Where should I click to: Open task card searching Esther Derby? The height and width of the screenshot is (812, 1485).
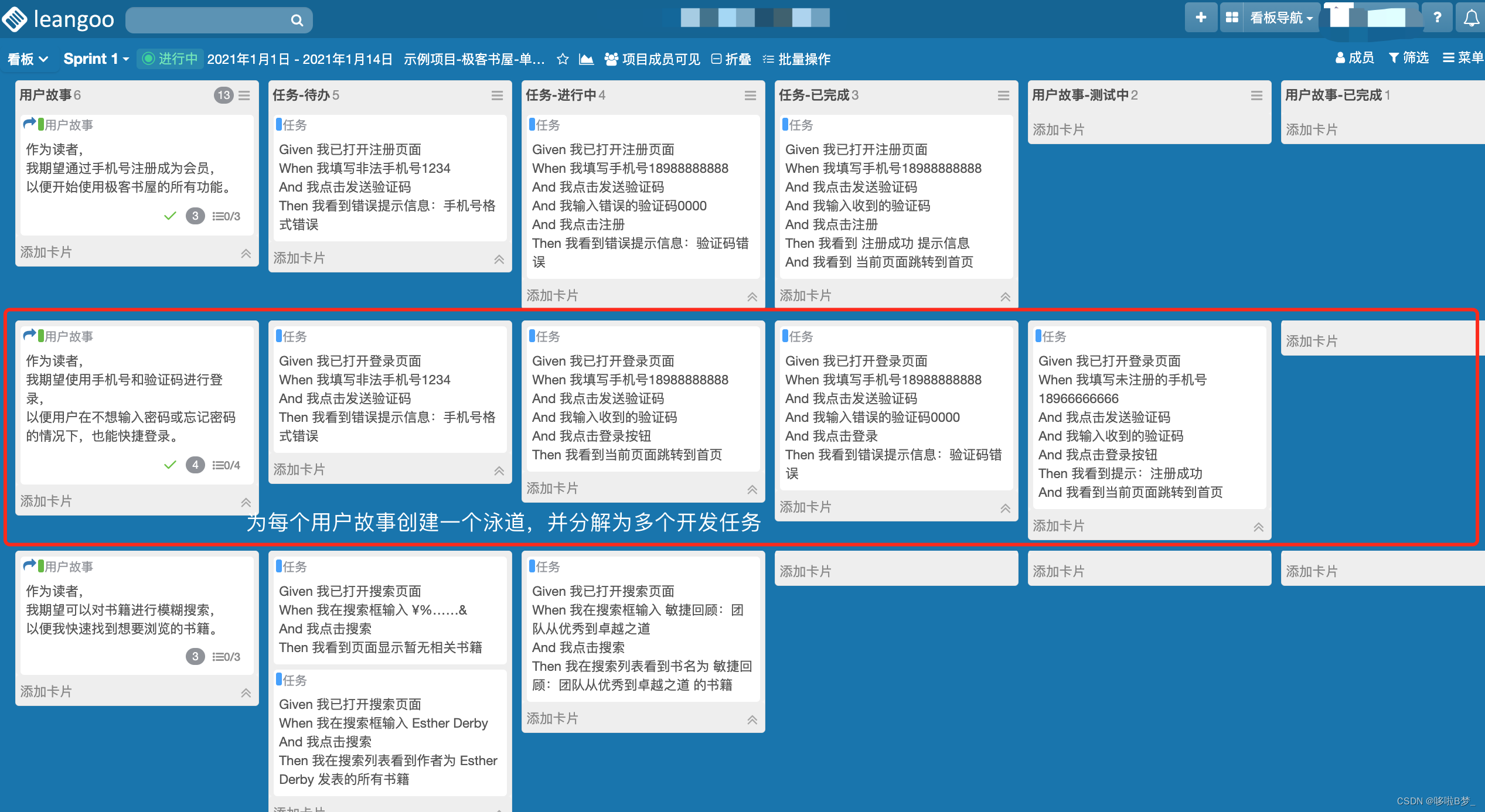point(390,732)
